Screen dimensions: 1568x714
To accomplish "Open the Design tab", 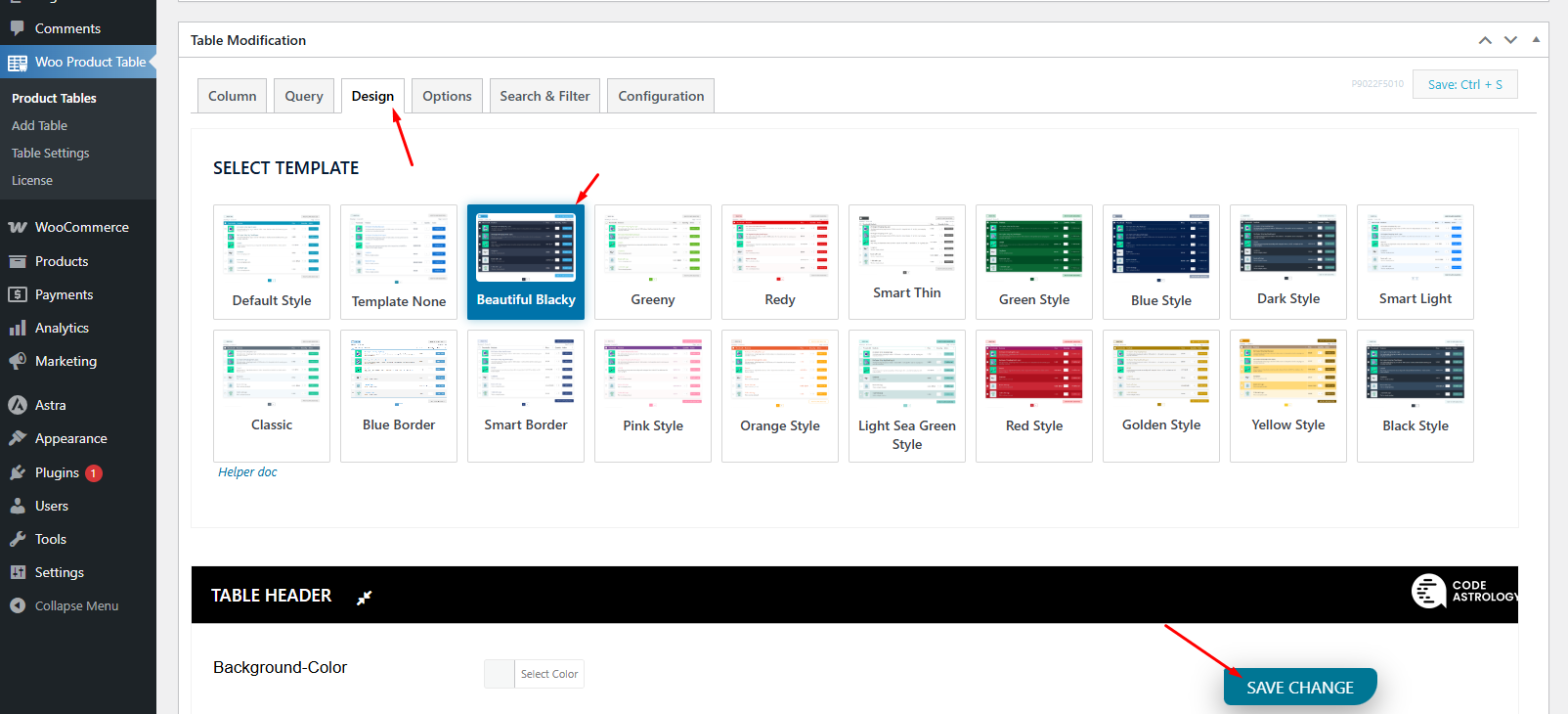I will 372,96.
